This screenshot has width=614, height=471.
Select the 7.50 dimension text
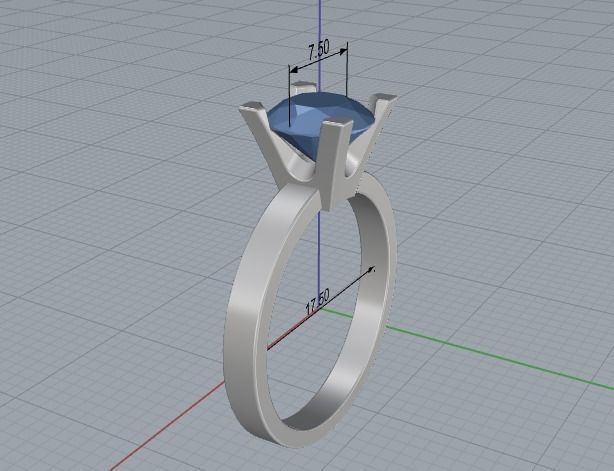click(x=319, y=51)
